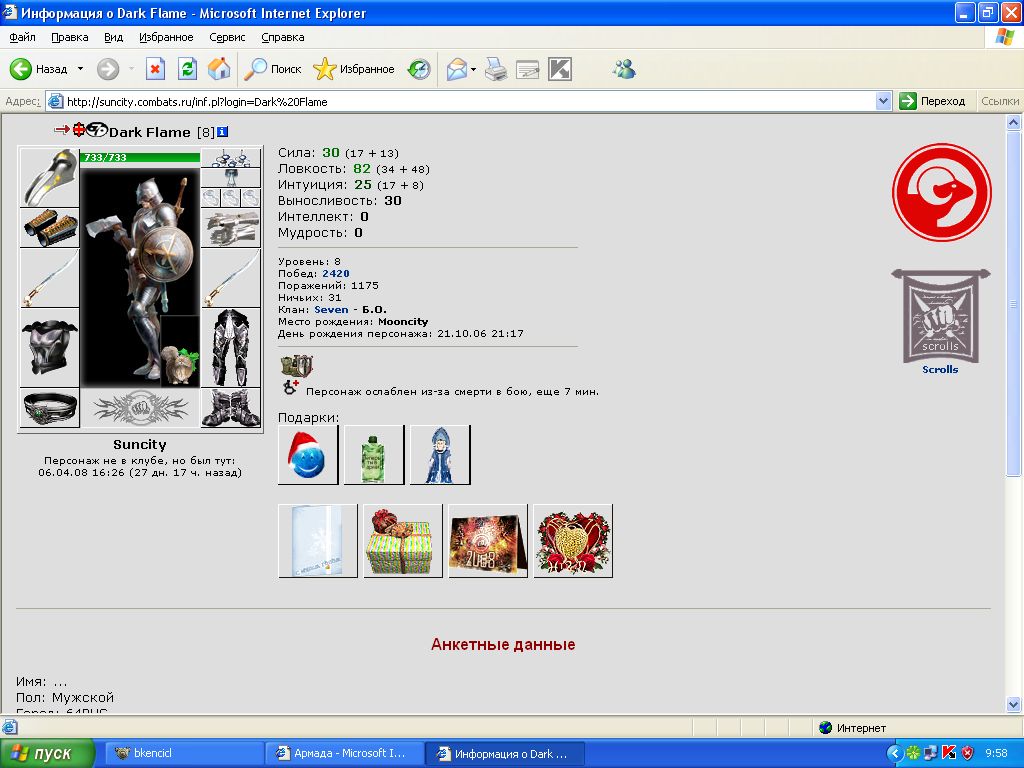Click the right sword weapon slot
Image resolution: width=1024 pixels, height=768 pixels.
231,278
